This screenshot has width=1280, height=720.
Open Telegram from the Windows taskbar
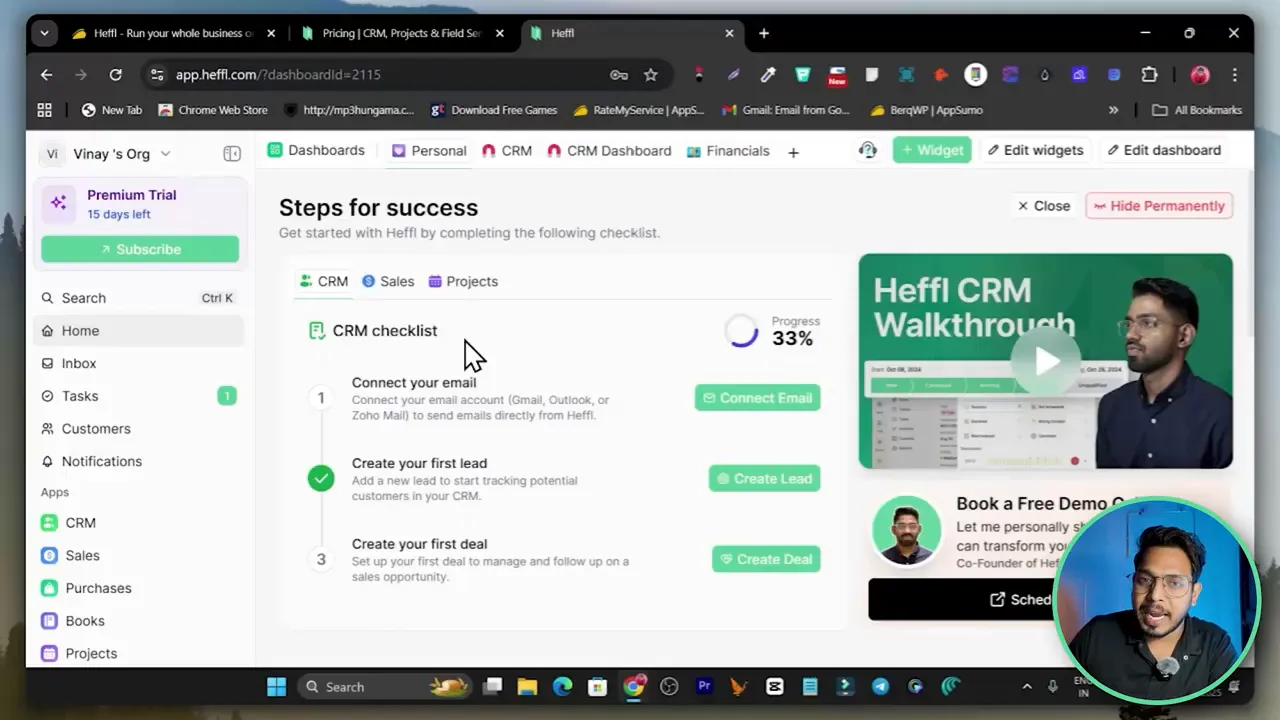click(x=880, y=687)
